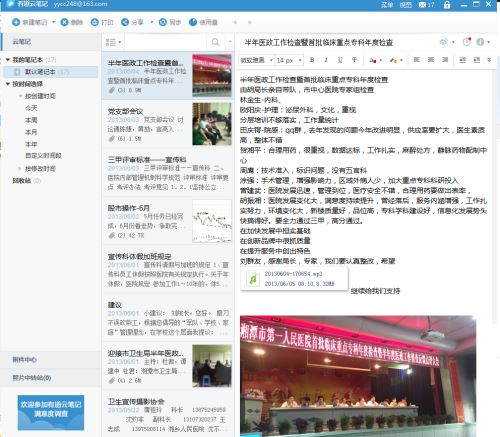The height and width of the screenshot is (437, 500).
Task: Open the search options arrow beside magnifier
Action: 230,42
